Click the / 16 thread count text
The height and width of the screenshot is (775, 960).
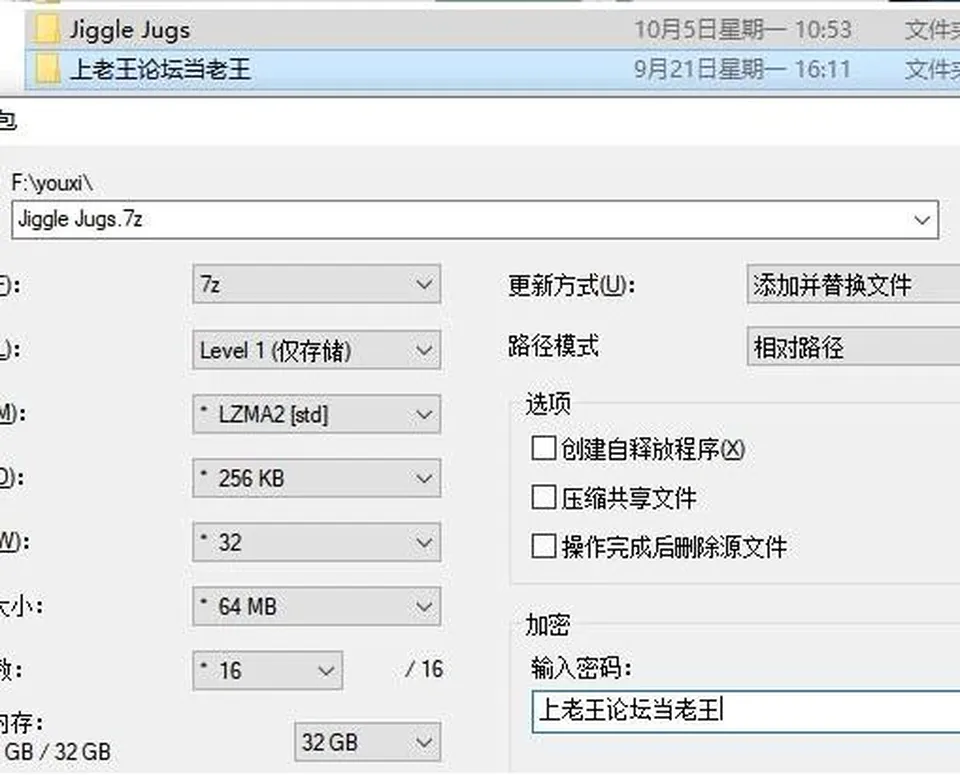point(424,669)
